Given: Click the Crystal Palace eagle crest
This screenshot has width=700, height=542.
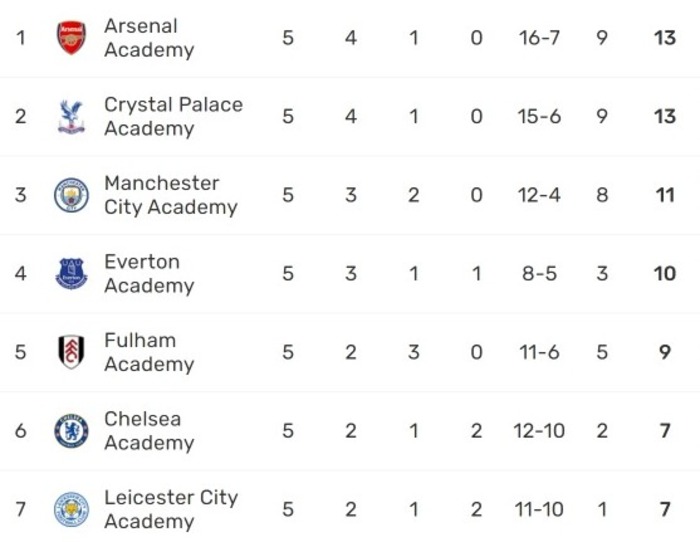Looking at the screenshot, I should point(71,117).
